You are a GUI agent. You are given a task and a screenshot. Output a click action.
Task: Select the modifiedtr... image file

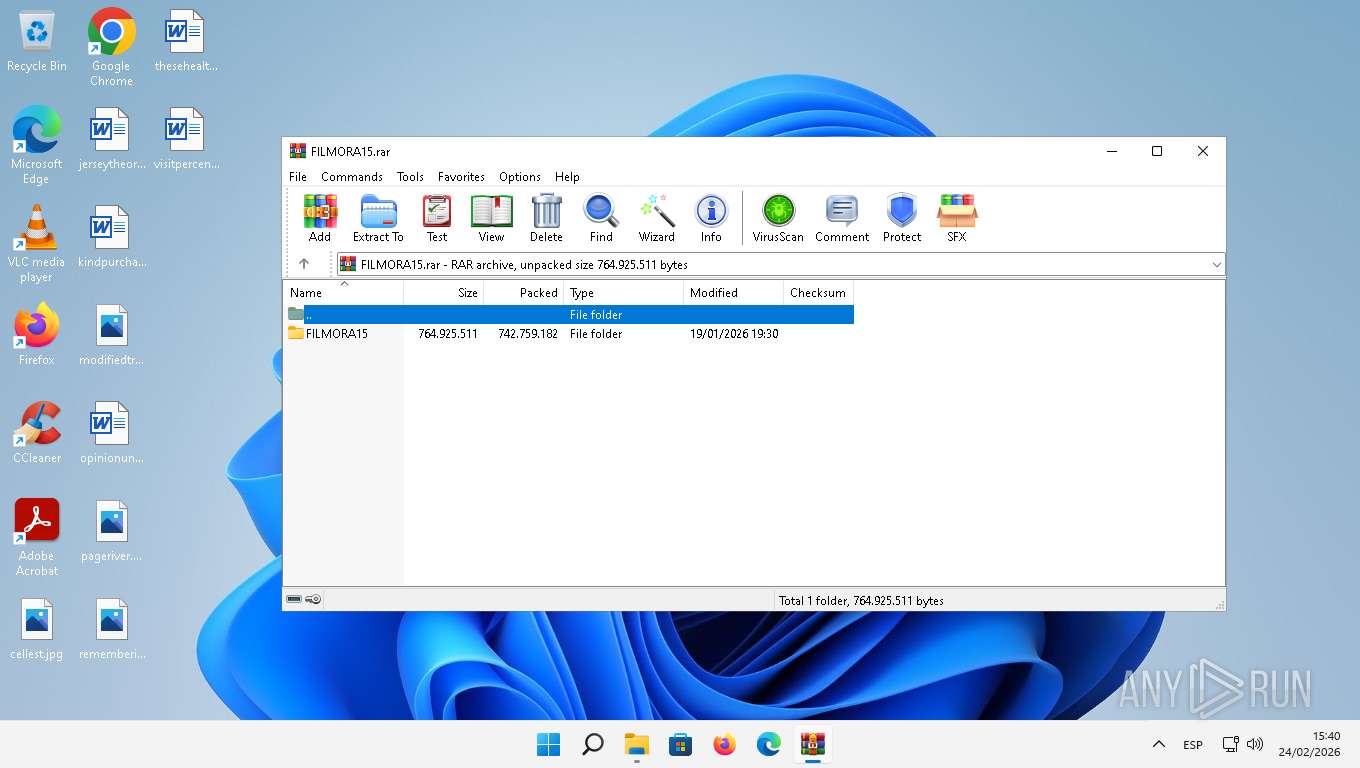coord(111,335)
